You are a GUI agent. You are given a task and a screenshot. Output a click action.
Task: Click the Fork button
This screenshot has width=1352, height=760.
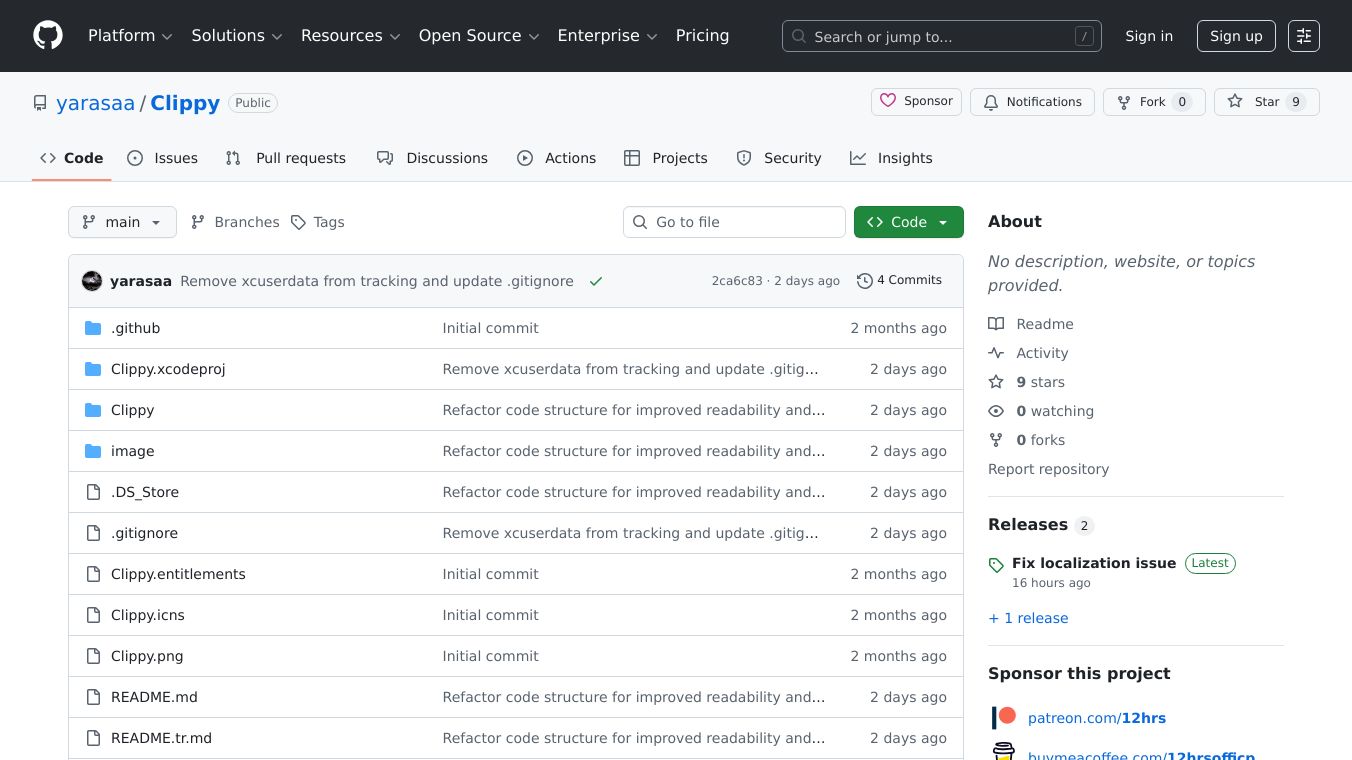pyautogui.click(x=1152, y=101)
